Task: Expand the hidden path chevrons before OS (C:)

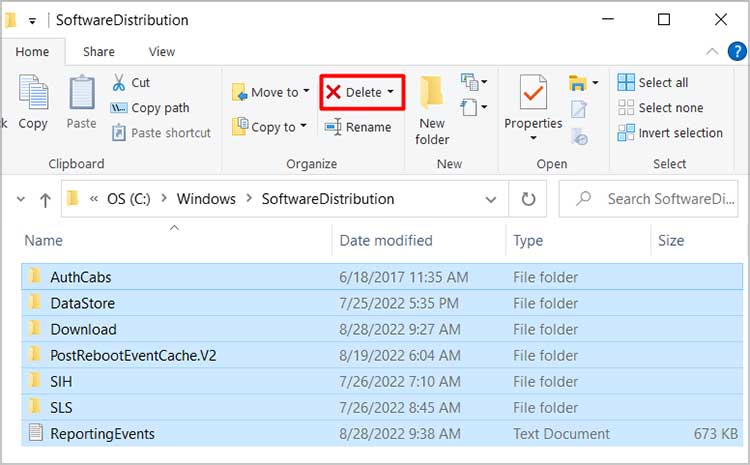Action: 94,199
